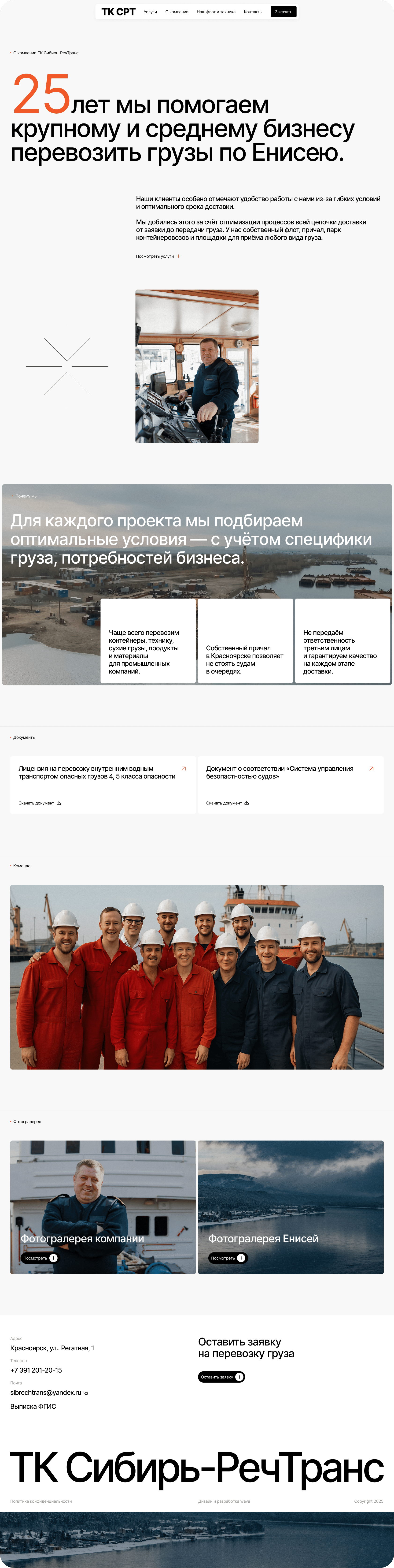The width and height of the screenshot is (394, 1568).
Task: Click heading Для каждого проекта мы подбираем
Action: click(x=191, y=539)
